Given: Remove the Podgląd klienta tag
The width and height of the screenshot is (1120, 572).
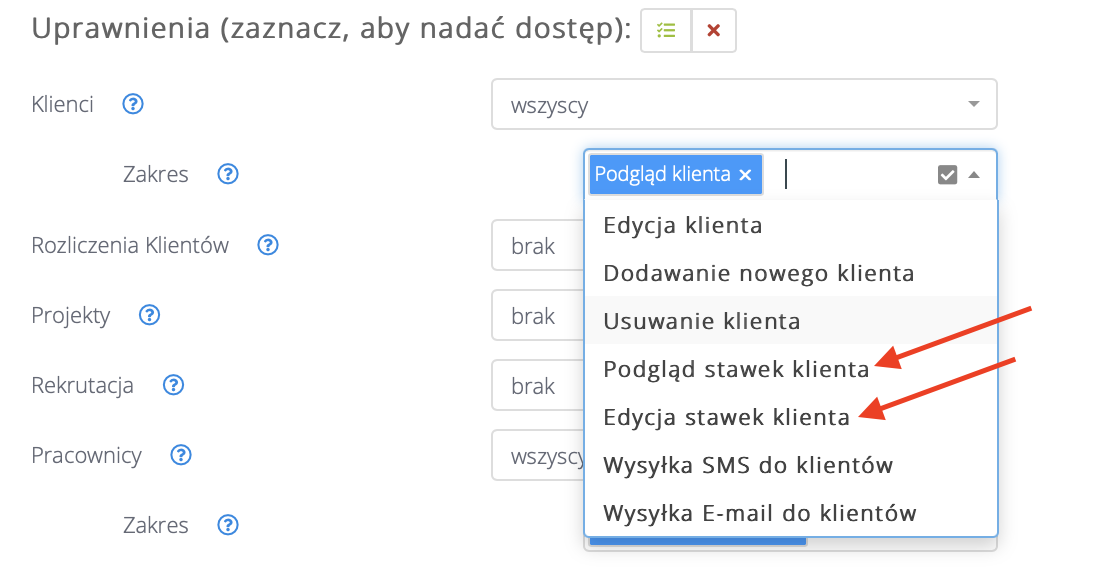Looking at the screenshot, I should 744,175.
